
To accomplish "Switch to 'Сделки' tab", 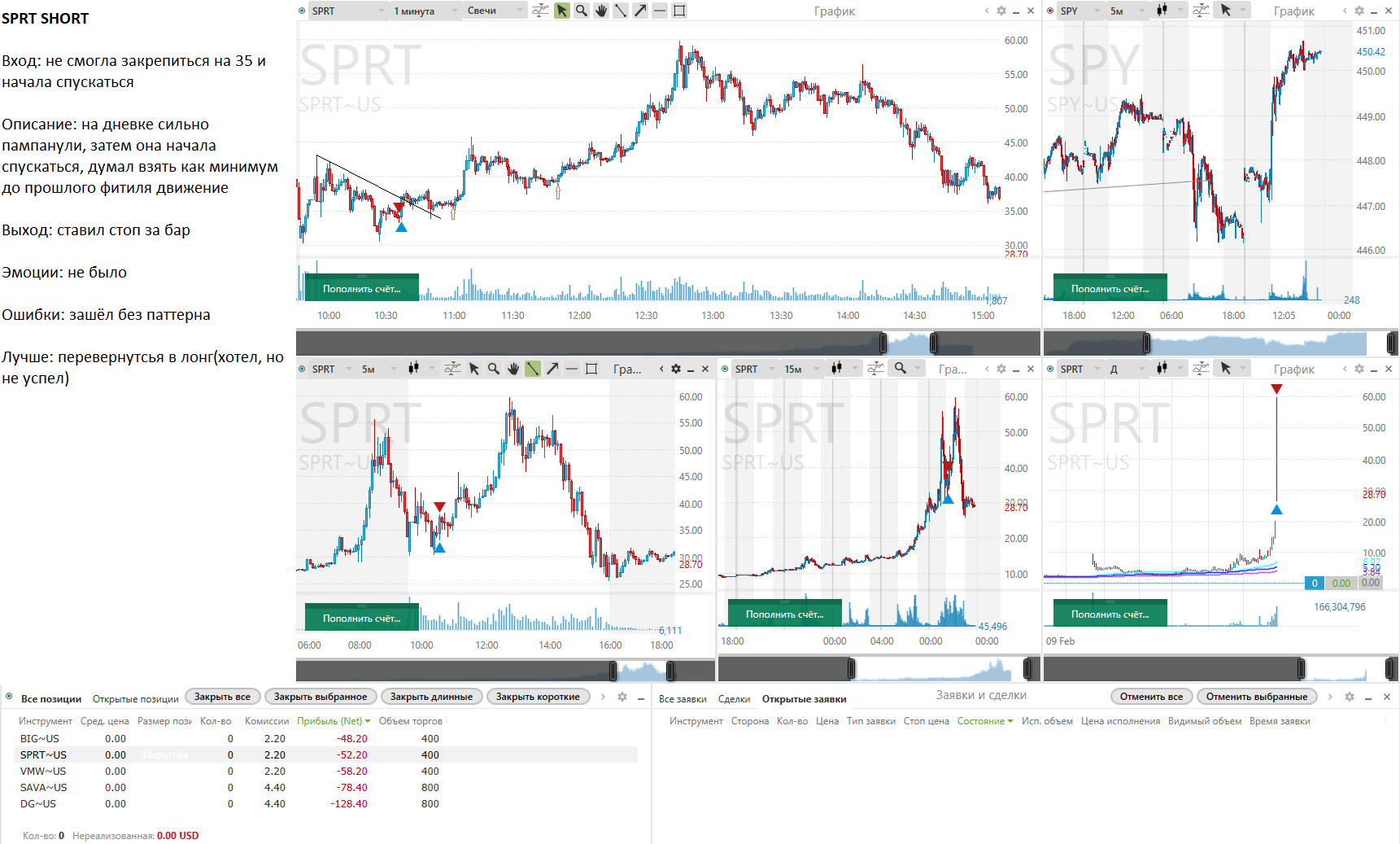I will coord(734,699).
